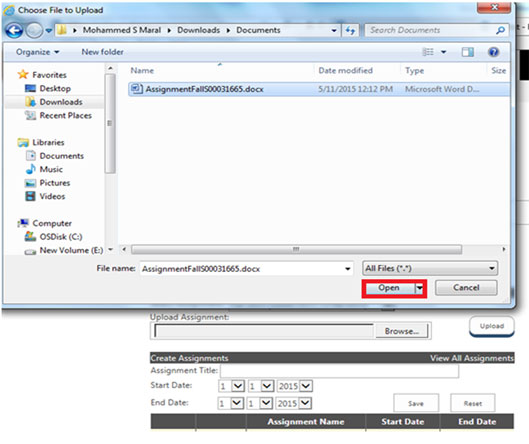
Task: Expand the Open button split arrow
Action: [419, 288]
